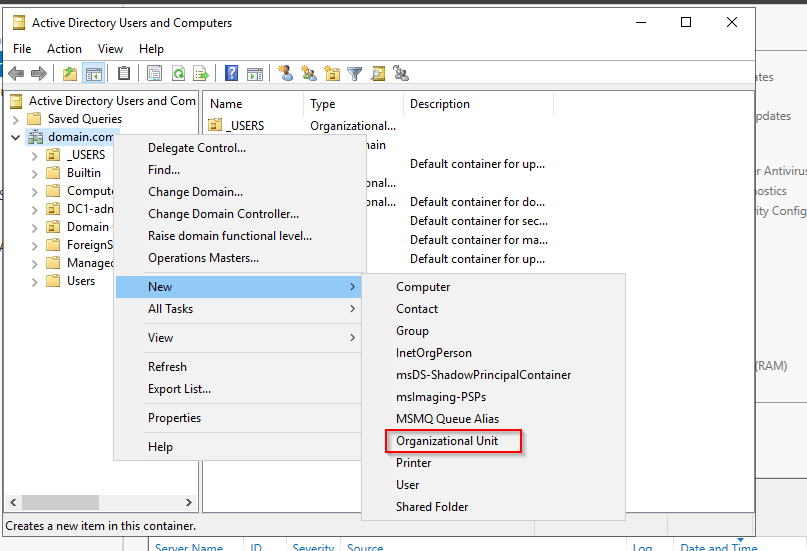
Task: Click the tree pane horizontal scrollbar thumb
Action: (x=60, y=502)
